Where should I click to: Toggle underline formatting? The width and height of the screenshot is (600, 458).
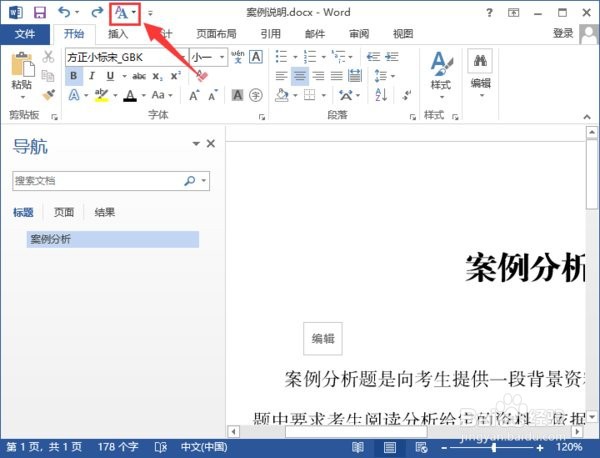(x=110, y=76)
